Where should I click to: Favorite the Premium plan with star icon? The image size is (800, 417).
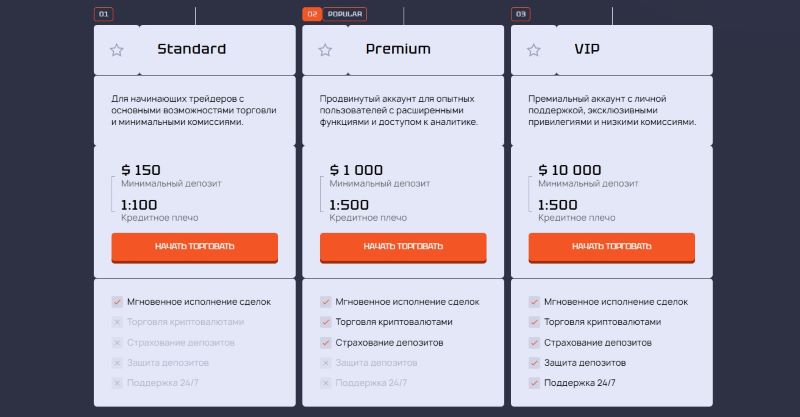pyautogui.click(x=325, y=50)
